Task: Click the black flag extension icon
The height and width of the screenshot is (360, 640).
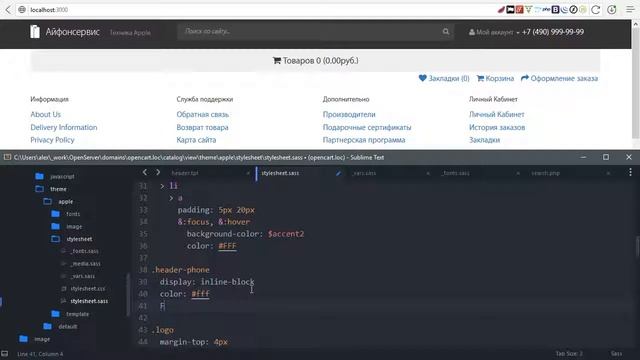Action: (510, 9)
